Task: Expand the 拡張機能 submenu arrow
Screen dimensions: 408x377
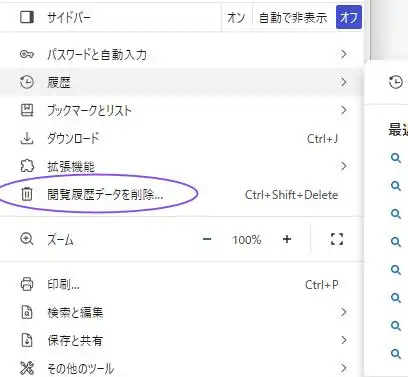Action: [x=344, y=166]
